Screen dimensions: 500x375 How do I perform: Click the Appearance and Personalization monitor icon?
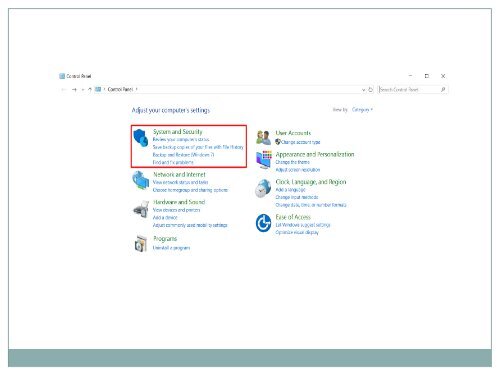click(x=264, y=160)
